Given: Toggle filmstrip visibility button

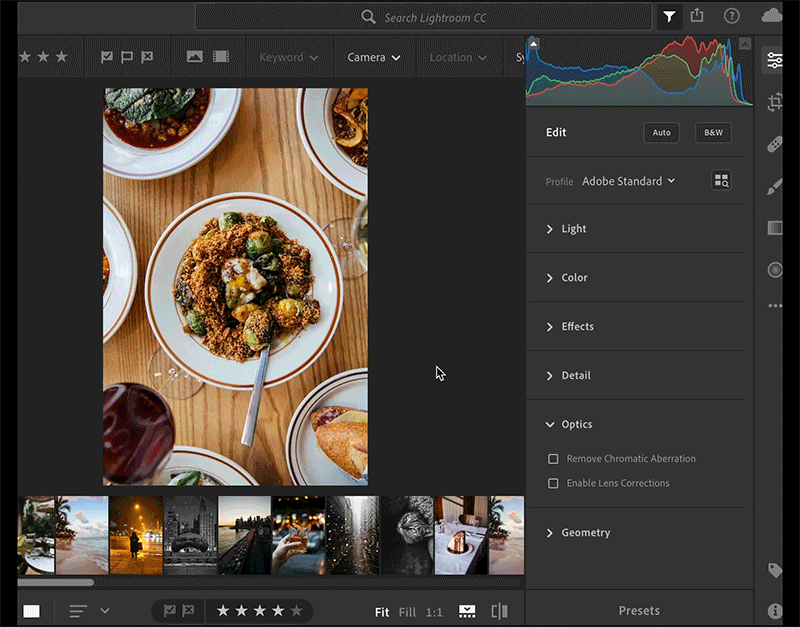Looking at the screenshot, I should (x=467, y=611).
